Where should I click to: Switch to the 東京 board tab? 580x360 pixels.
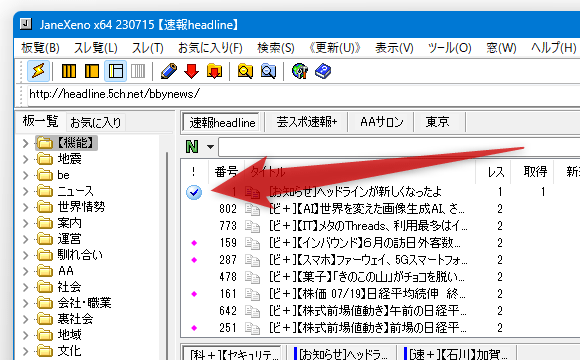[x=438, y=122]
